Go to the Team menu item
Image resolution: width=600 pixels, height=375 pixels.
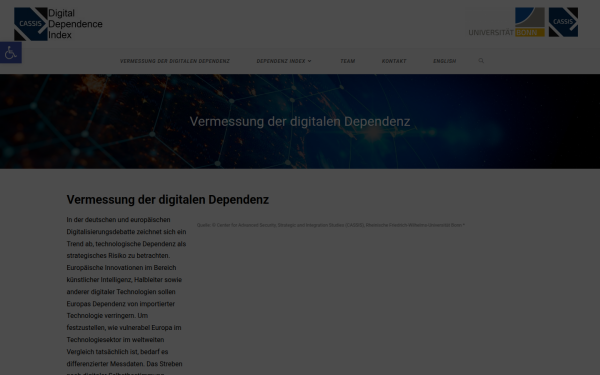click(x=347, y=61)
